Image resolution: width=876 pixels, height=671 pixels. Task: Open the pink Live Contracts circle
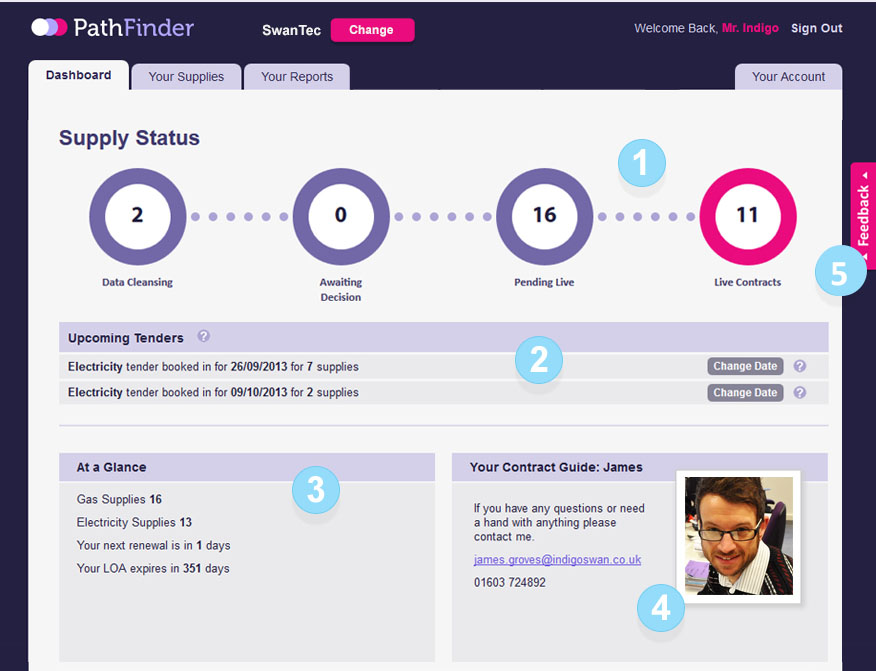pos(747,216)
